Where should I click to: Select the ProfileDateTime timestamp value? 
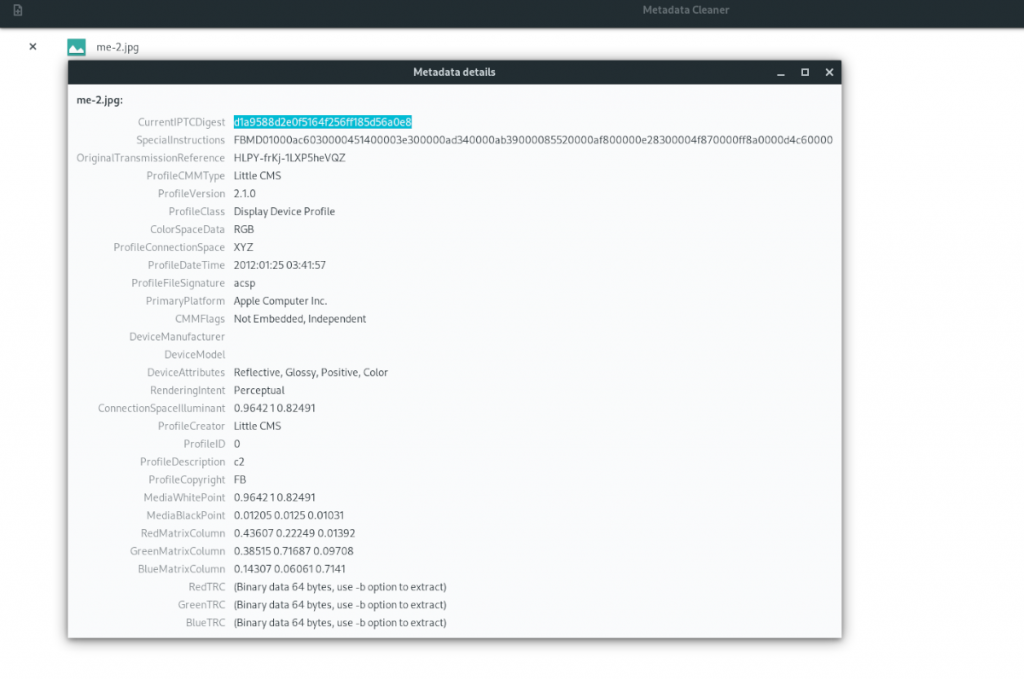[x=280, y=265]
